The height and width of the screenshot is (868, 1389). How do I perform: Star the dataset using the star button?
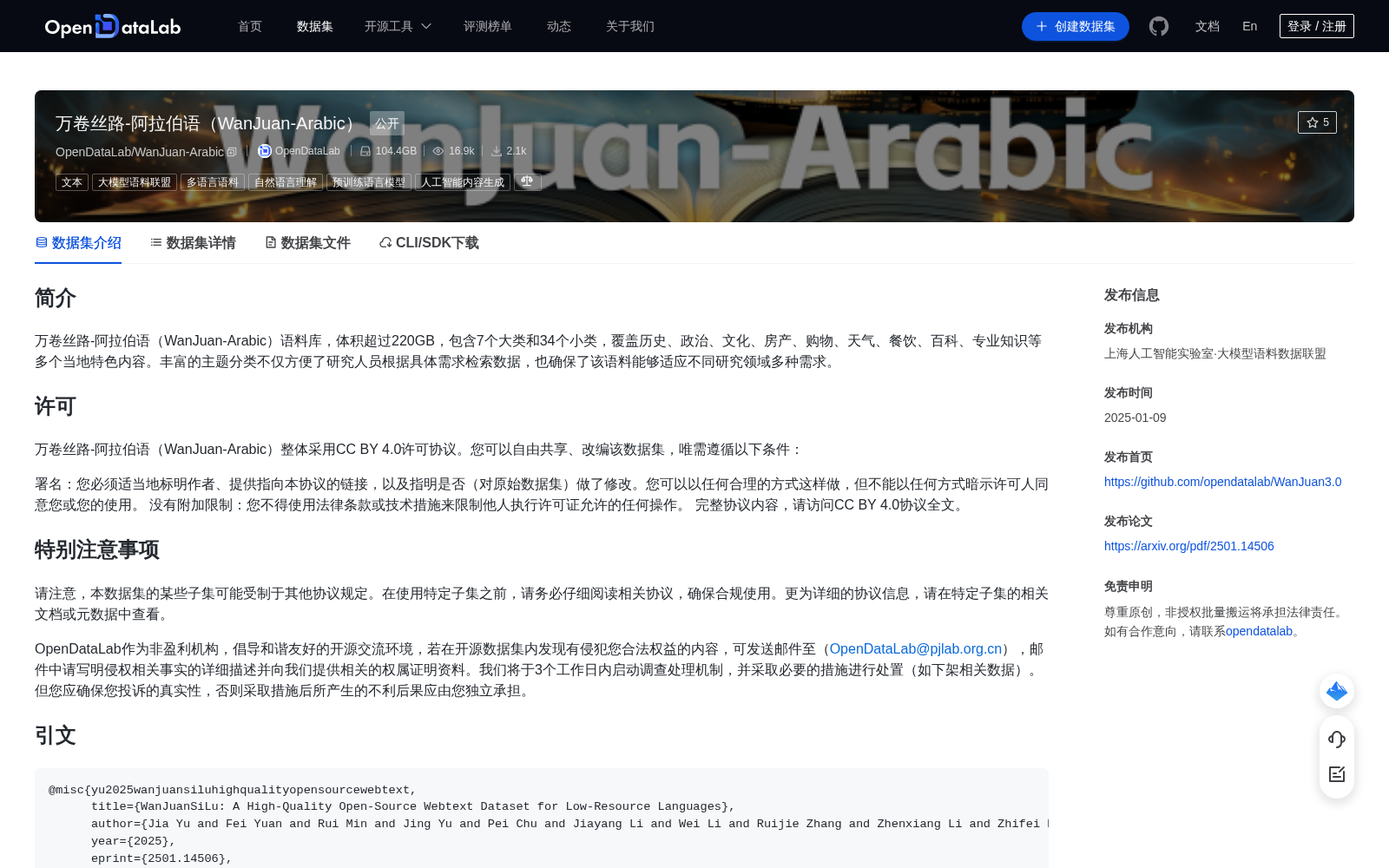1317,122
